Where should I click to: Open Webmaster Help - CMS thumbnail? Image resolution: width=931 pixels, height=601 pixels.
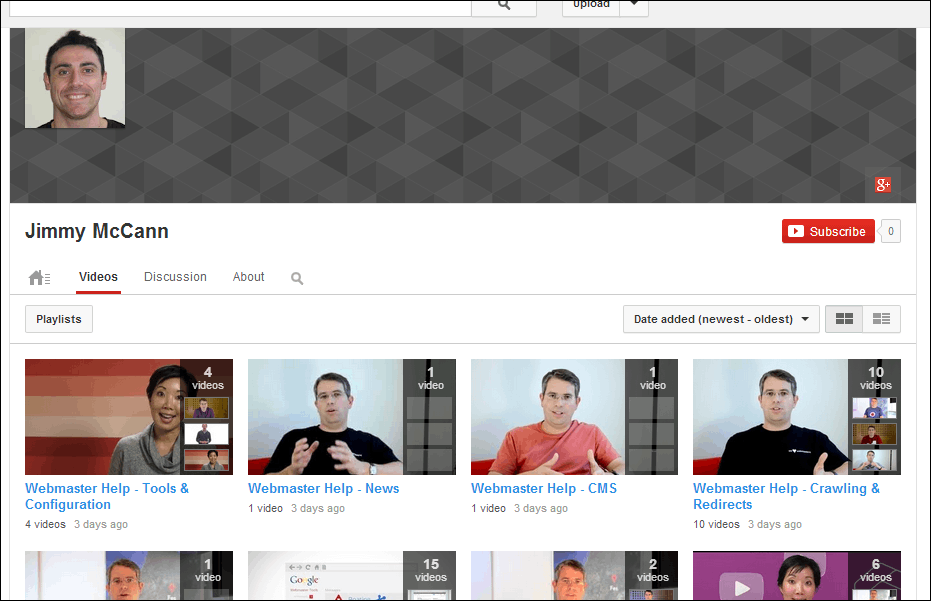click(x=574, y=416)
